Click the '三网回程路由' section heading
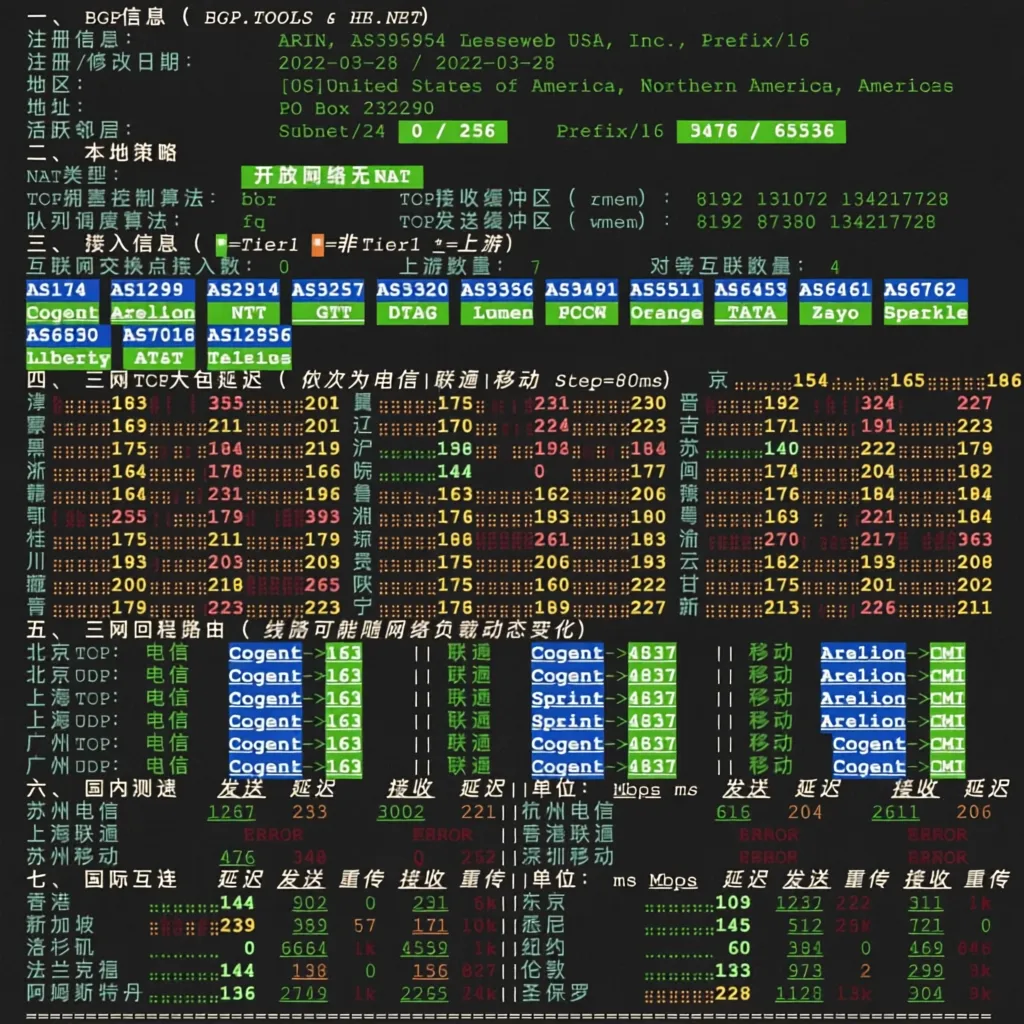Viewport: 1024px width, 1024px height. click(x=155, y=630)
